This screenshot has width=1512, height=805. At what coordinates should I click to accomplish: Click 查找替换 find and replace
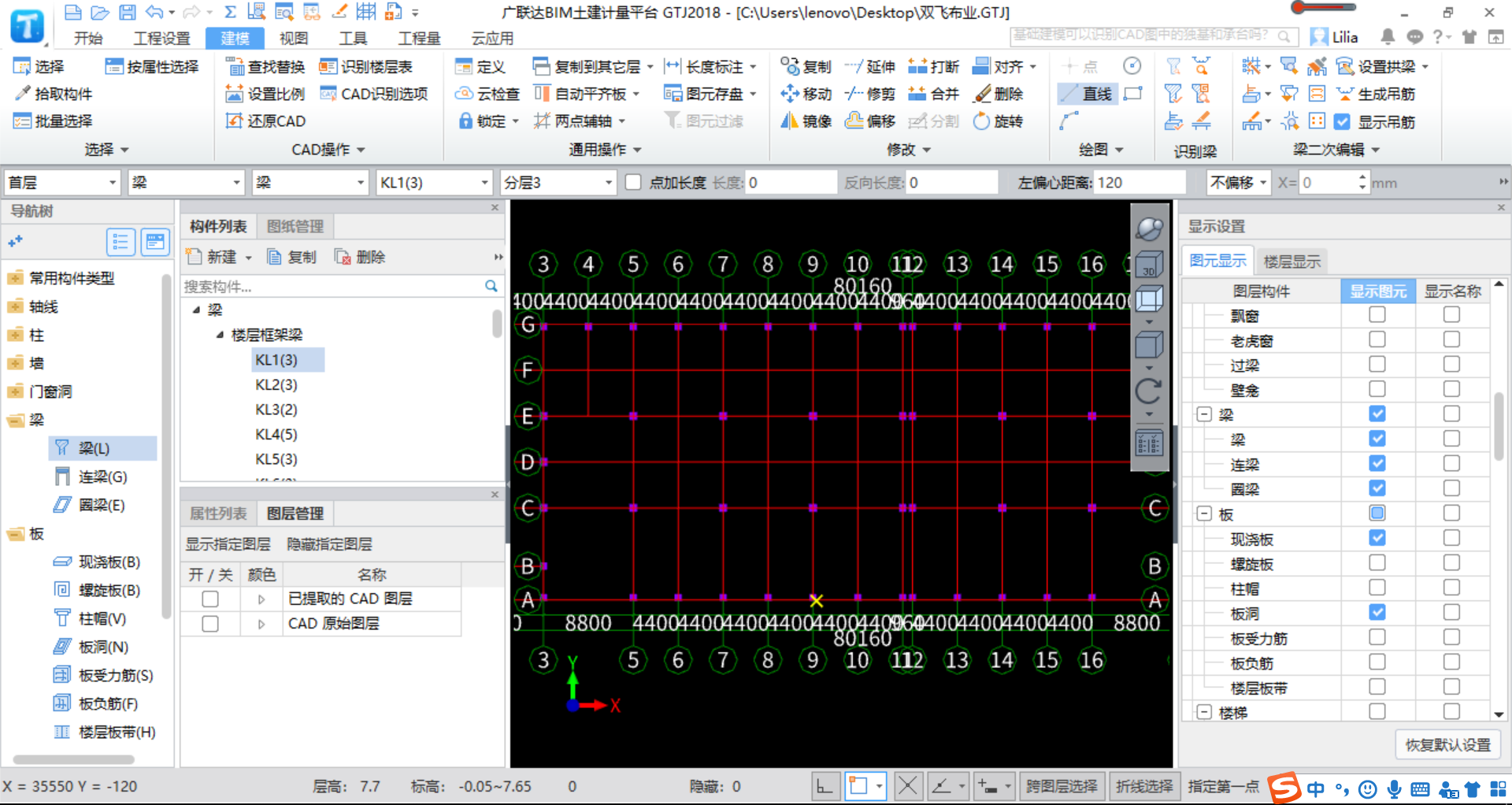(266, 67)
